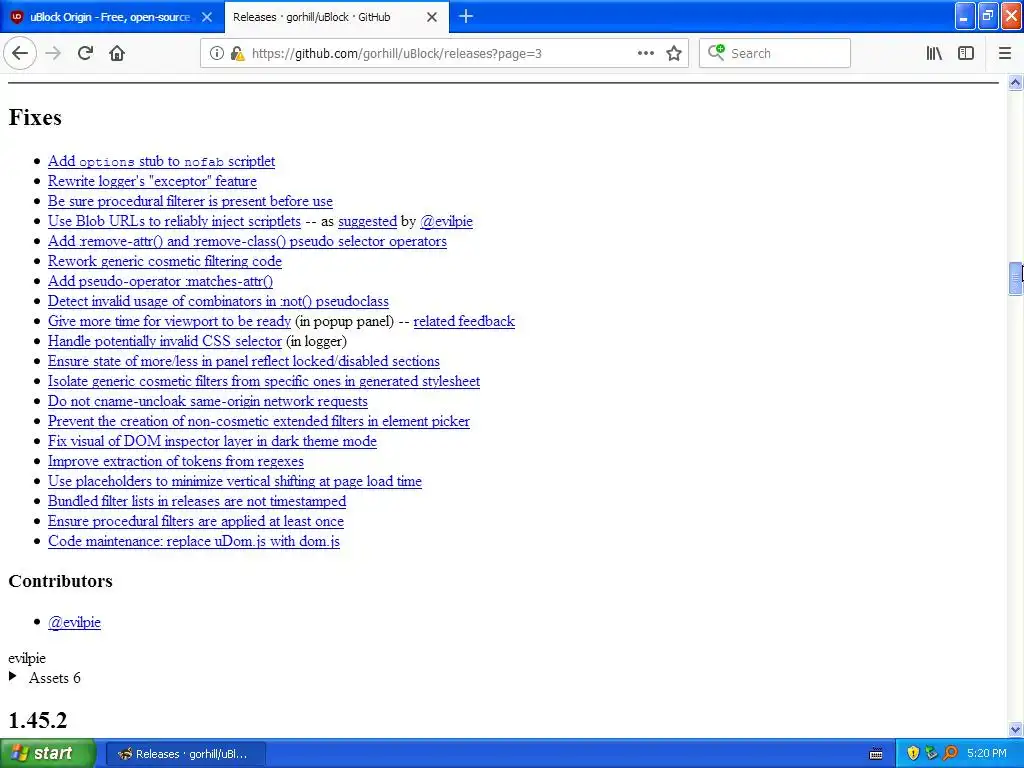Reload the current page
The height and width of the screenshot is (768, 1024).
point(85,53)
